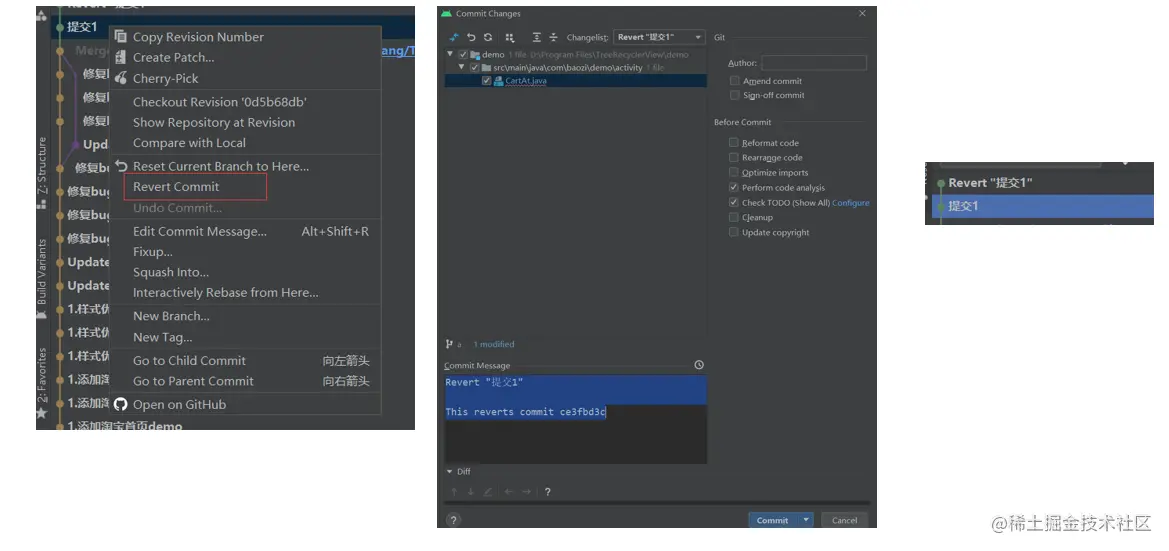Click the Commit Message text area
This screenshot has height=551, width=1169.
click(x=576, y=419)
